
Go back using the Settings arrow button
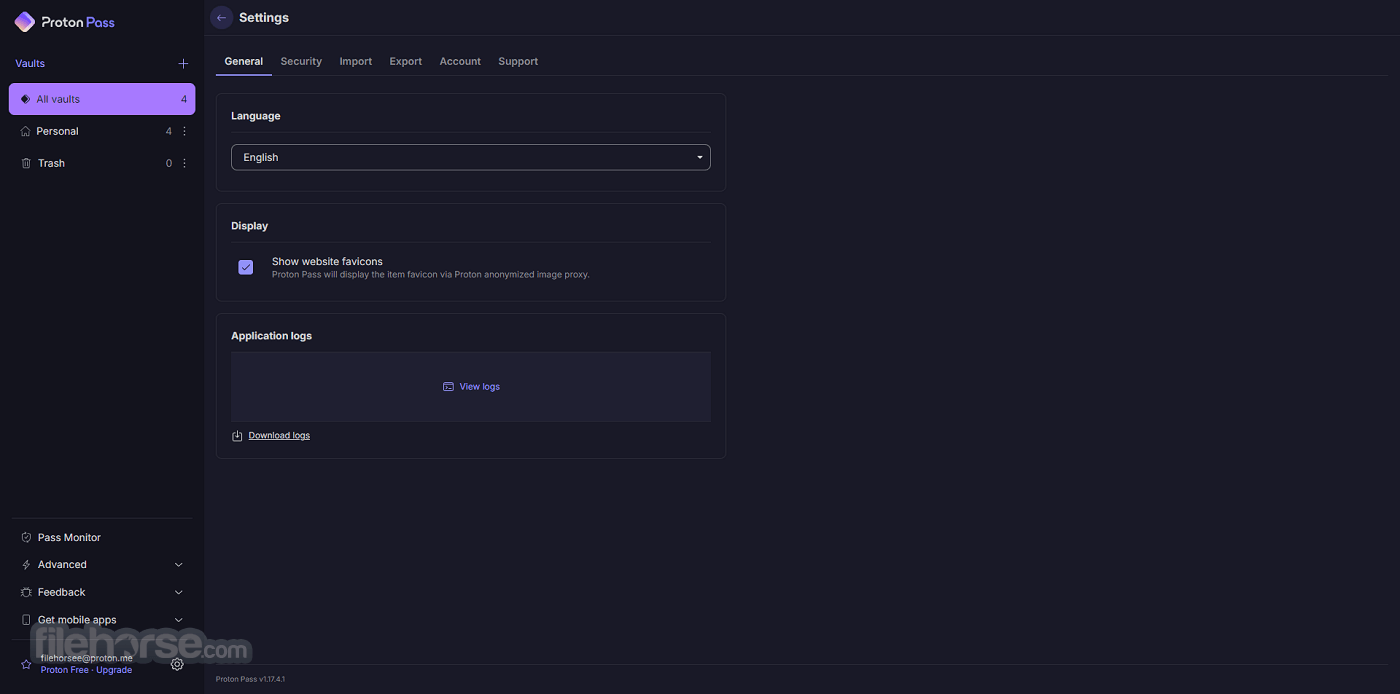(221, 18)
